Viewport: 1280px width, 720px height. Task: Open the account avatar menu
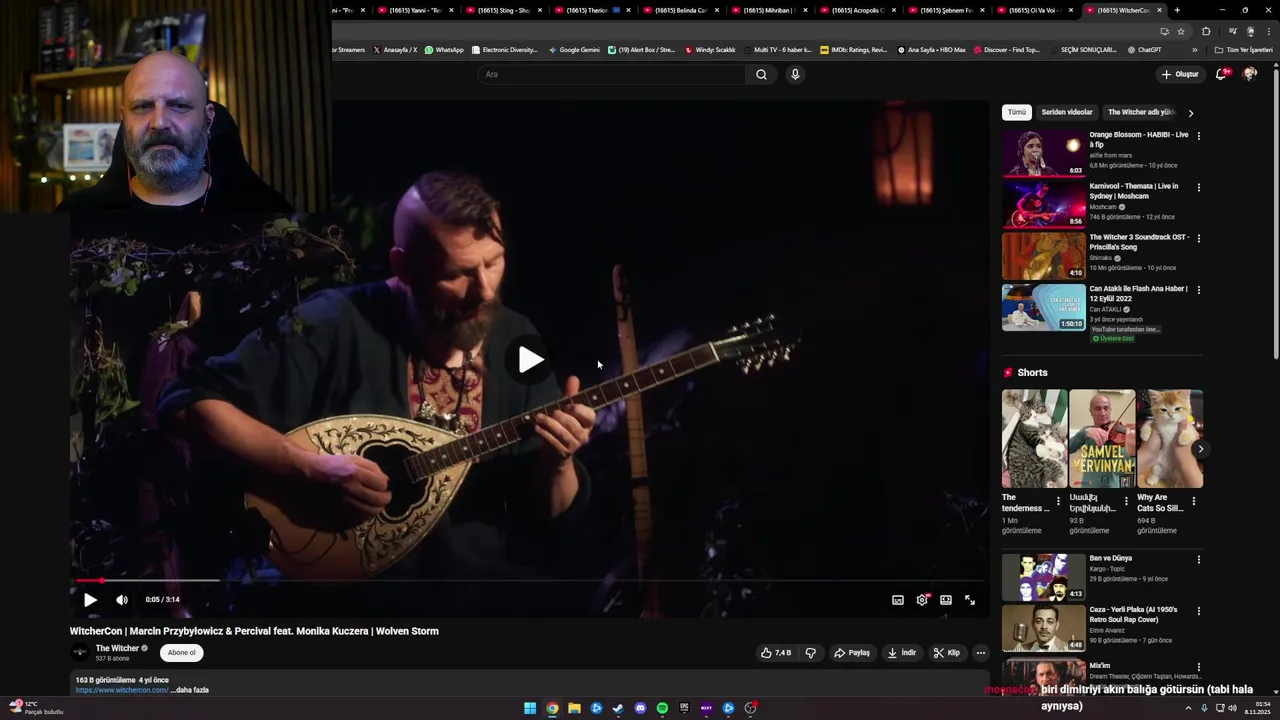(1250, 74)
